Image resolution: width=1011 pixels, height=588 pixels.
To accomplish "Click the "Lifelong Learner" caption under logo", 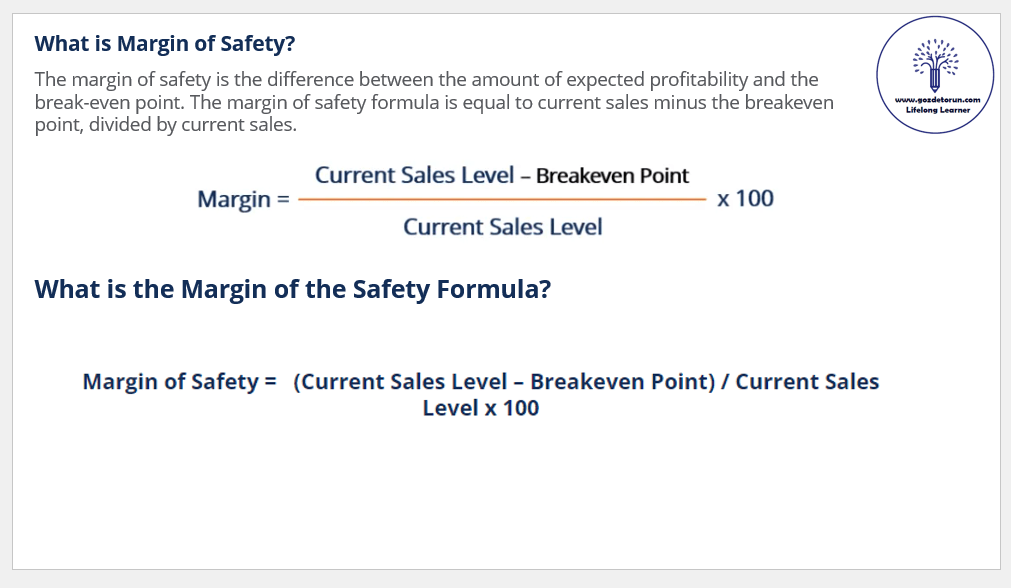I will click(x=935, y=111).
